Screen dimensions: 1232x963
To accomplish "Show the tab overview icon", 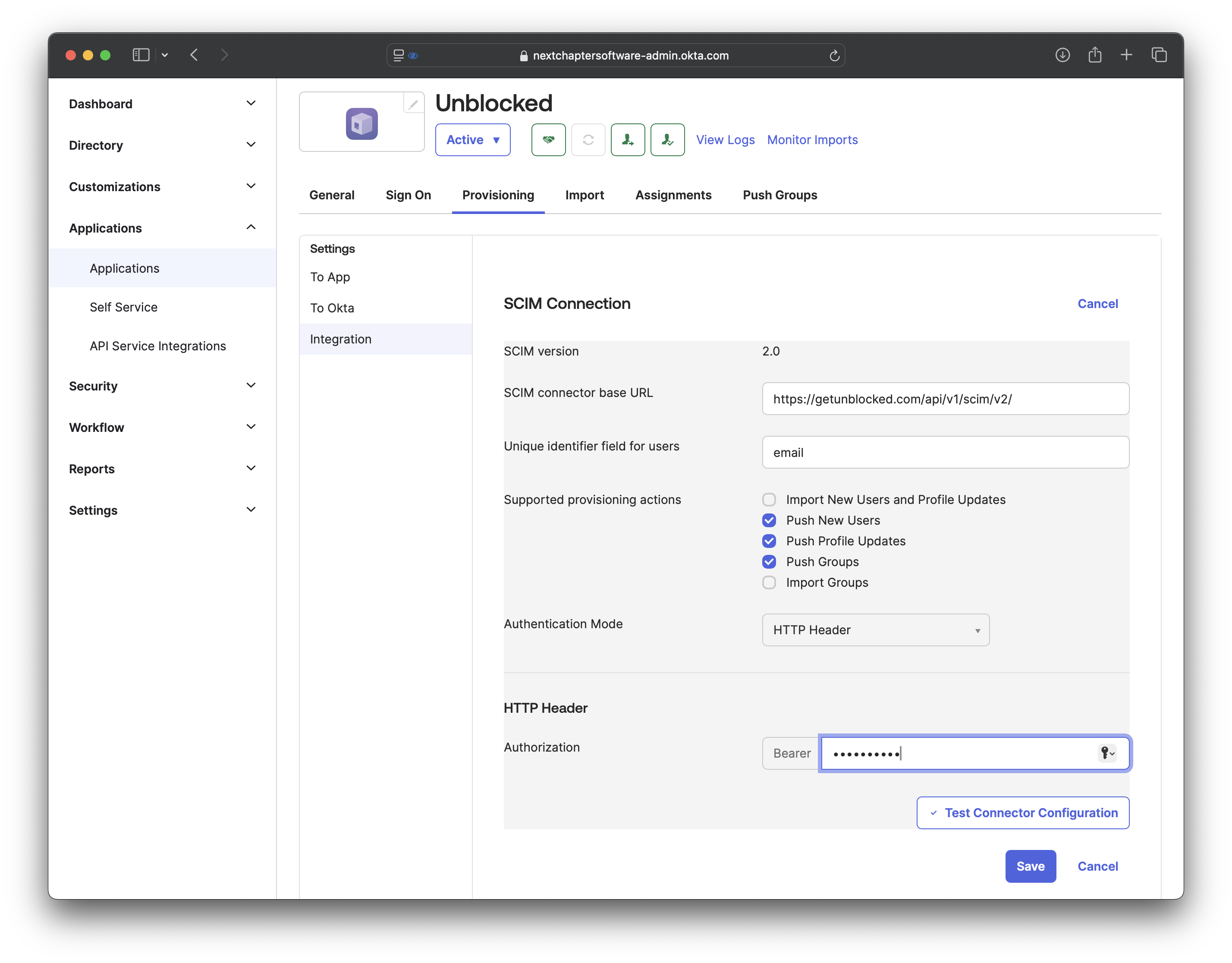I will [1159, 55].
